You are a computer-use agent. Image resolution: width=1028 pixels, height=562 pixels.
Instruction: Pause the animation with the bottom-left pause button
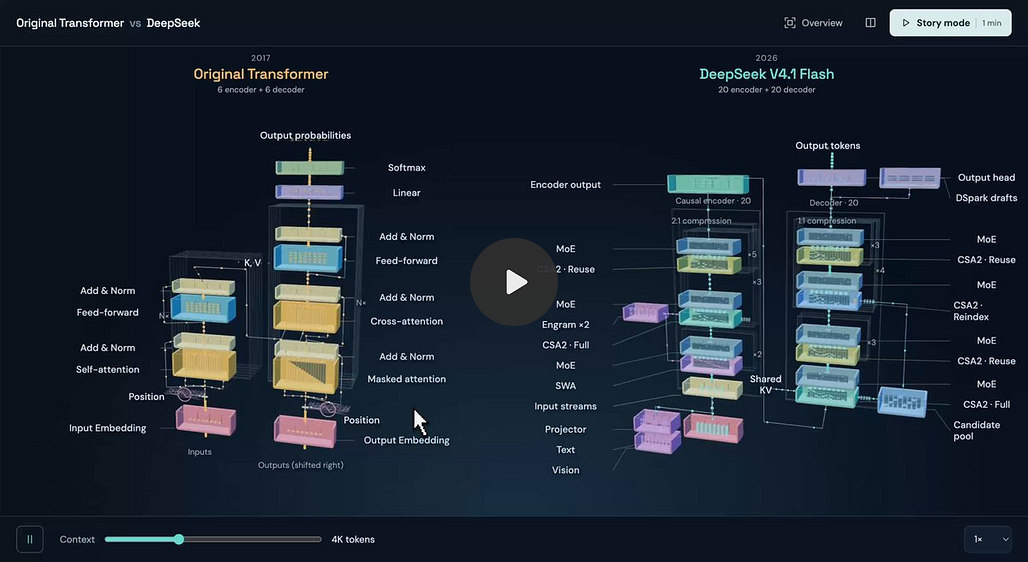click(x=30, y=539)
